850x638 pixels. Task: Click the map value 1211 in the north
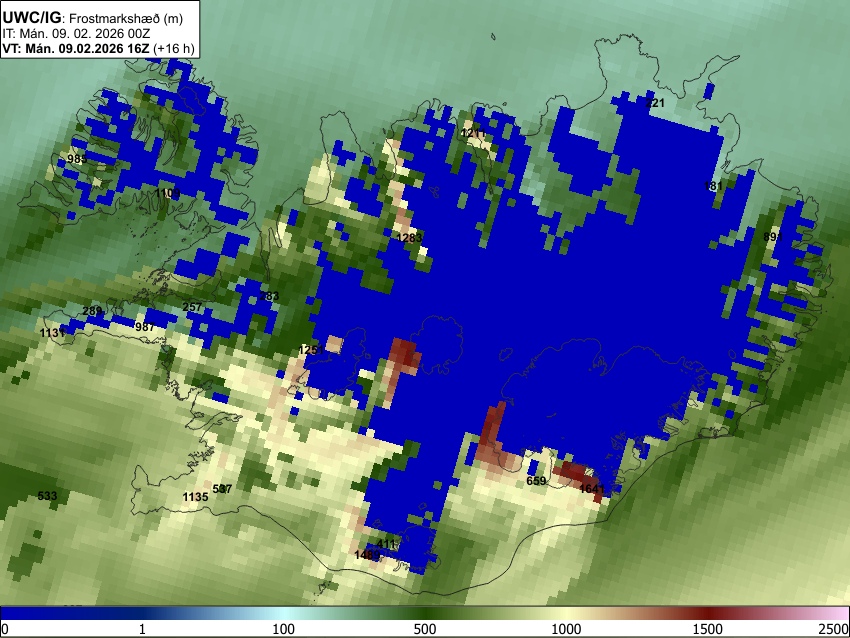point(473,133)
